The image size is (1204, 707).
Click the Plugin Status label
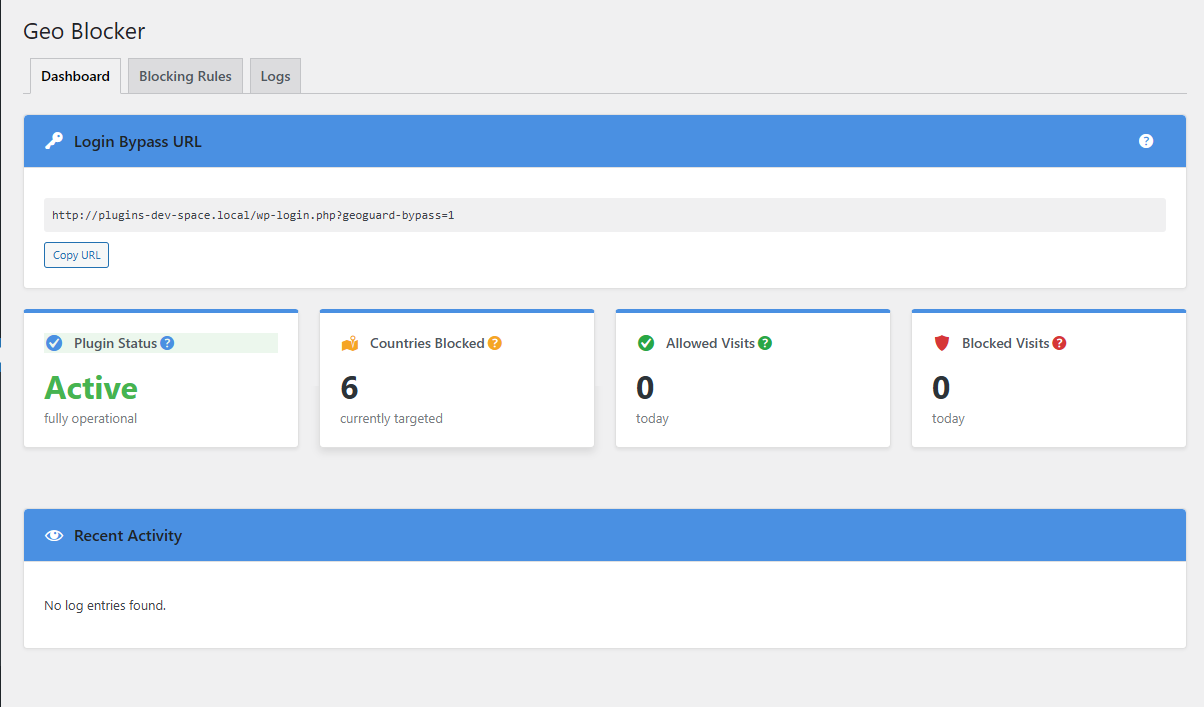(x=115, y=343)
